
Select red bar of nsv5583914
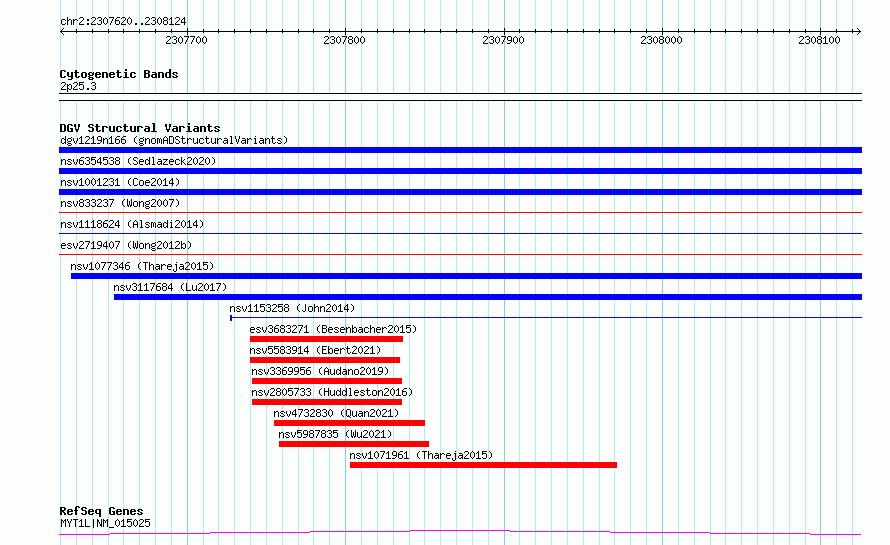click(325, 360)
